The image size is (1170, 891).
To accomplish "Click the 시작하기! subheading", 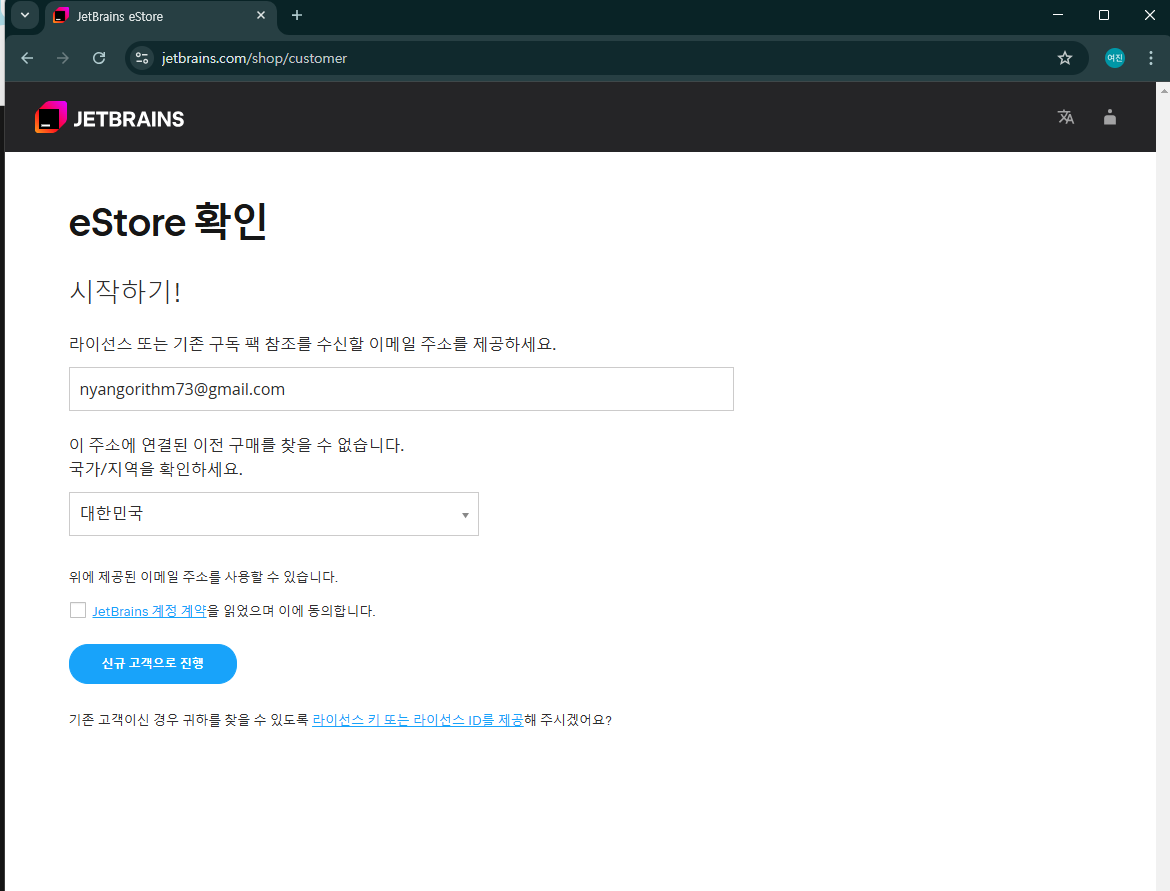I will (x=125, y=290).
